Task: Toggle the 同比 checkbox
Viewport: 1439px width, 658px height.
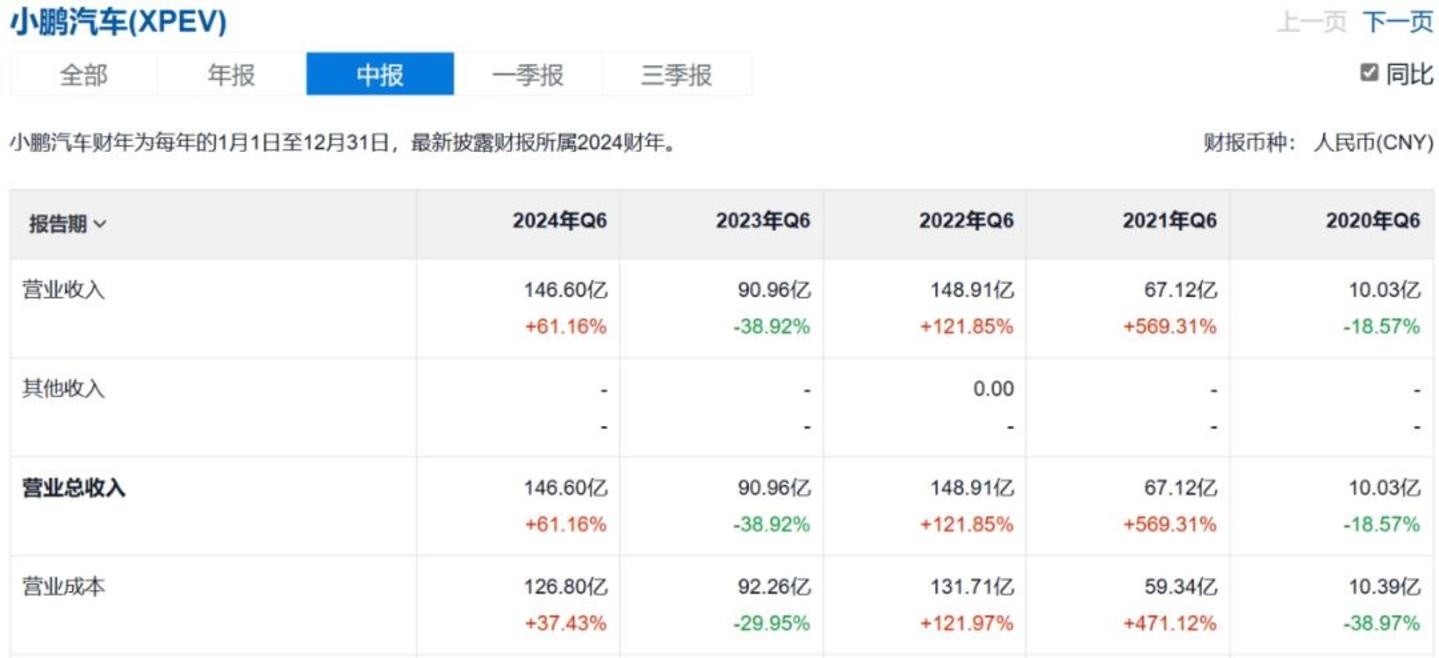Action: 1369,73
